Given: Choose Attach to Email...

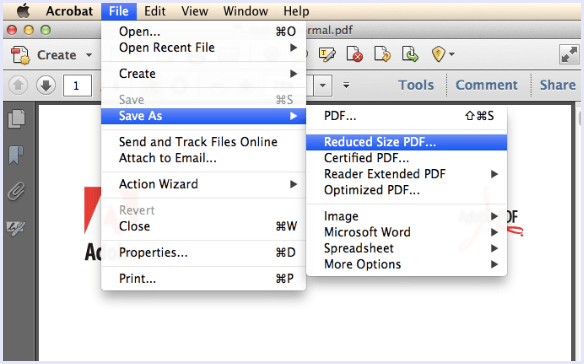Looking at the screenshot, I should pos(203,158).
